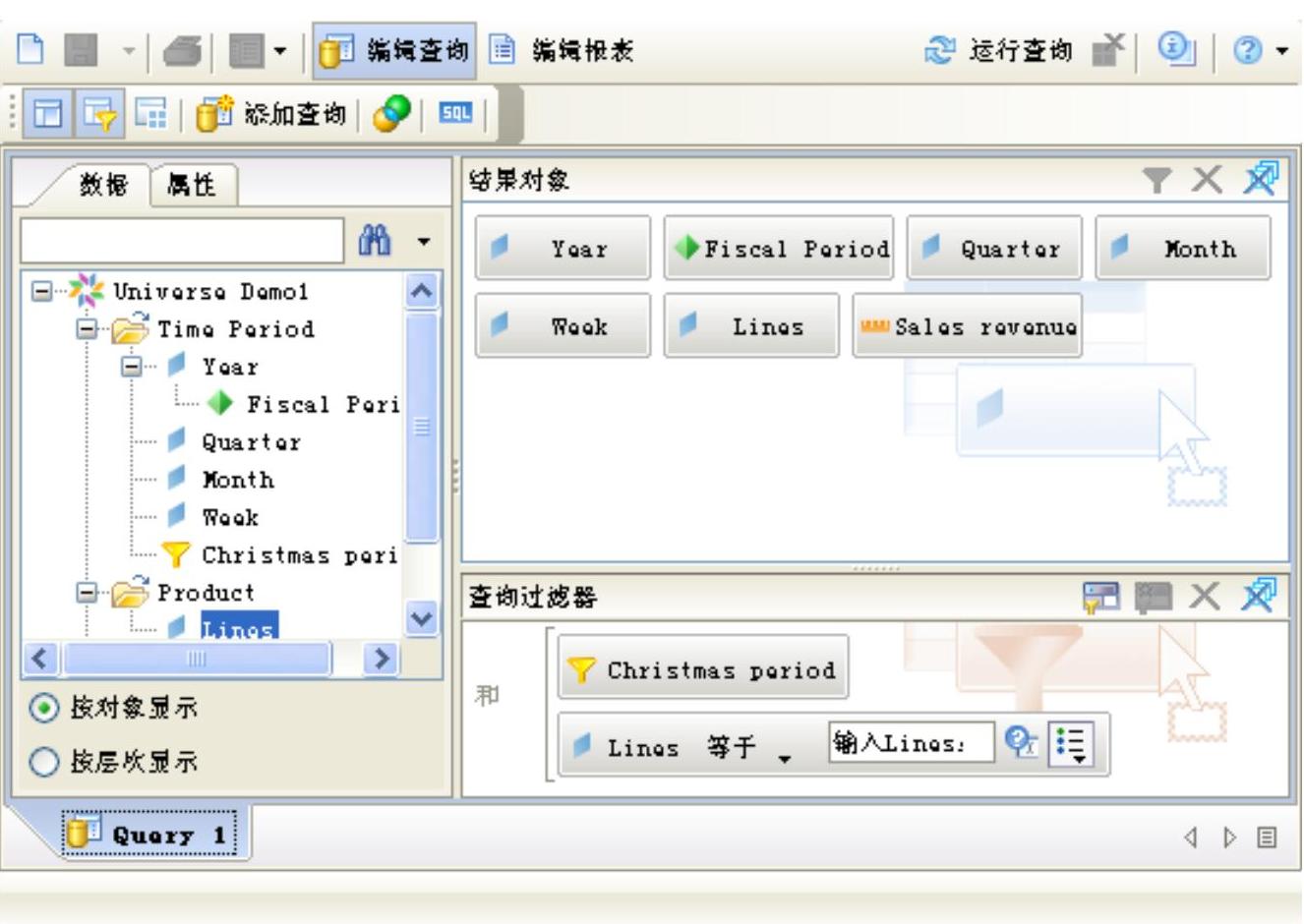Open the search options dropdown arrow
The height and width of the screenshot is (924, 1304).
[423, 241]
